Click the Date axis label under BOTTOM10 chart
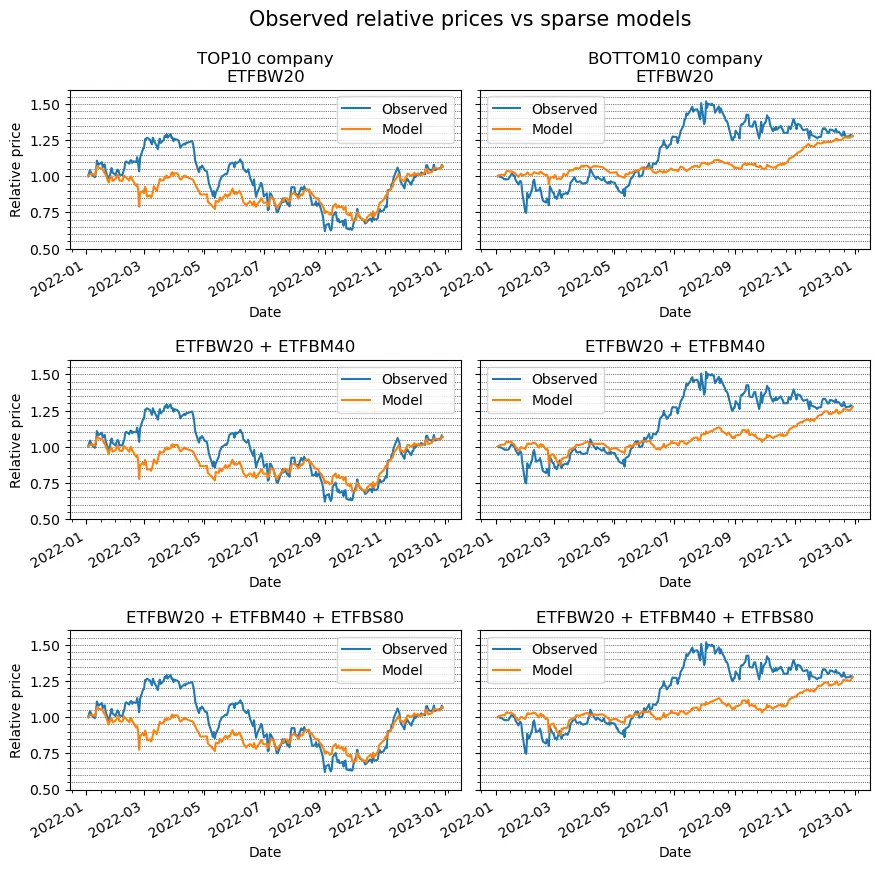 [675, 311]
